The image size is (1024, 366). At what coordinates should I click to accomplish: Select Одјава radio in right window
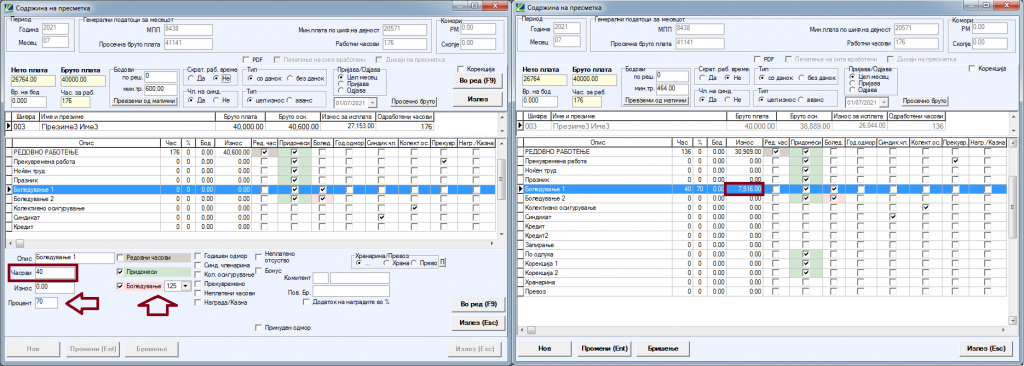pyautogui.click(x=852, y=90)
